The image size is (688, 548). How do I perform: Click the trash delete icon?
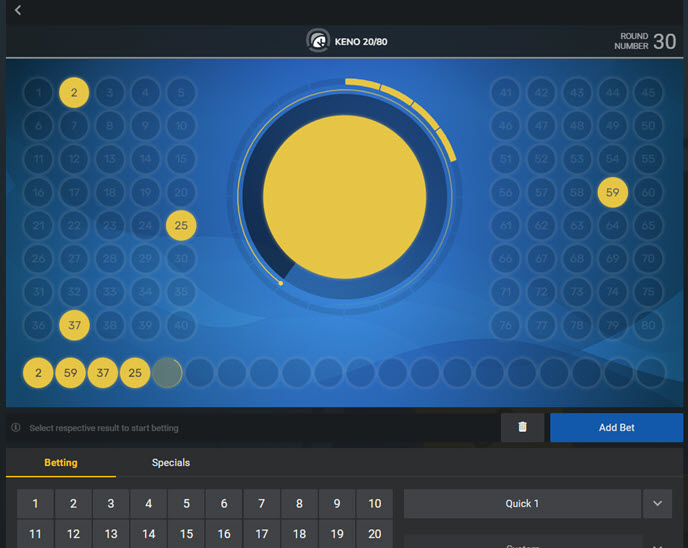[x=522, y=427]
